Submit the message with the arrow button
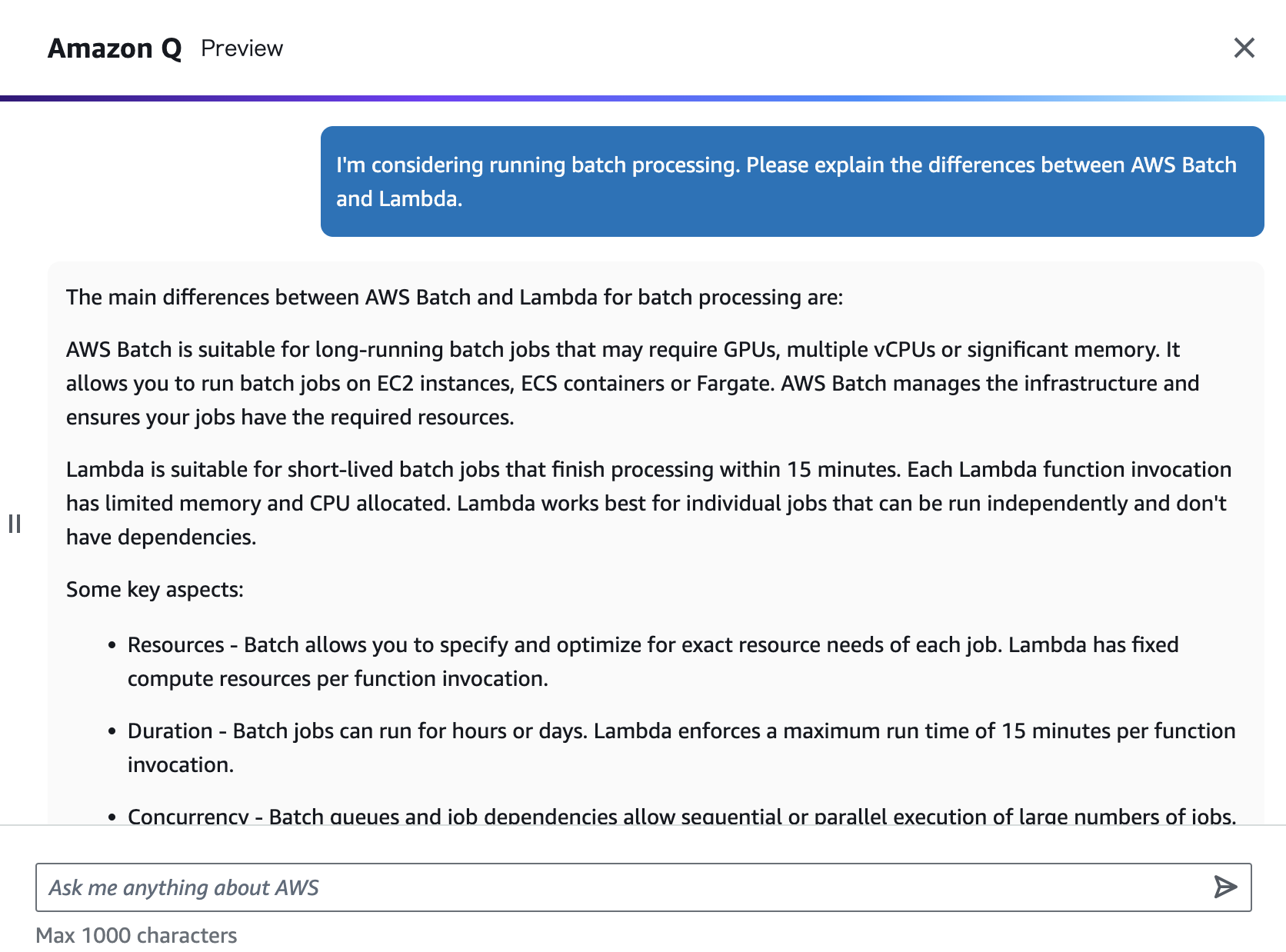Screen dimensions: 1286x952 click(x=1224, y=887)
